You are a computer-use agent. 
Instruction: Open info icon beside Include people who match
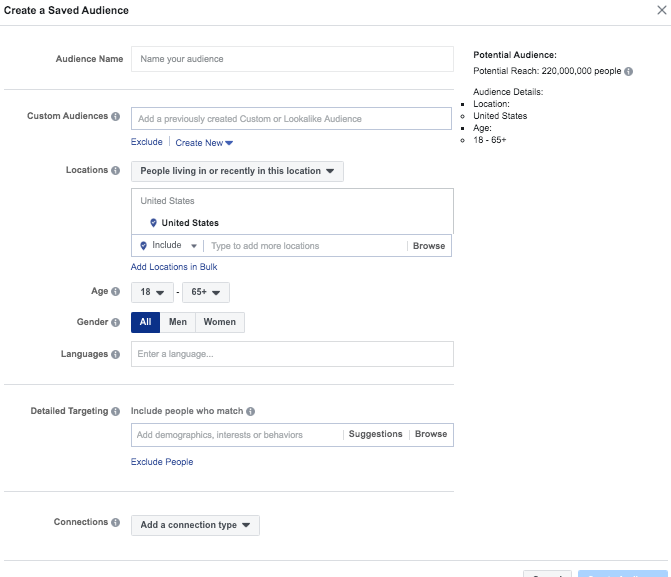tap(251, 411)
